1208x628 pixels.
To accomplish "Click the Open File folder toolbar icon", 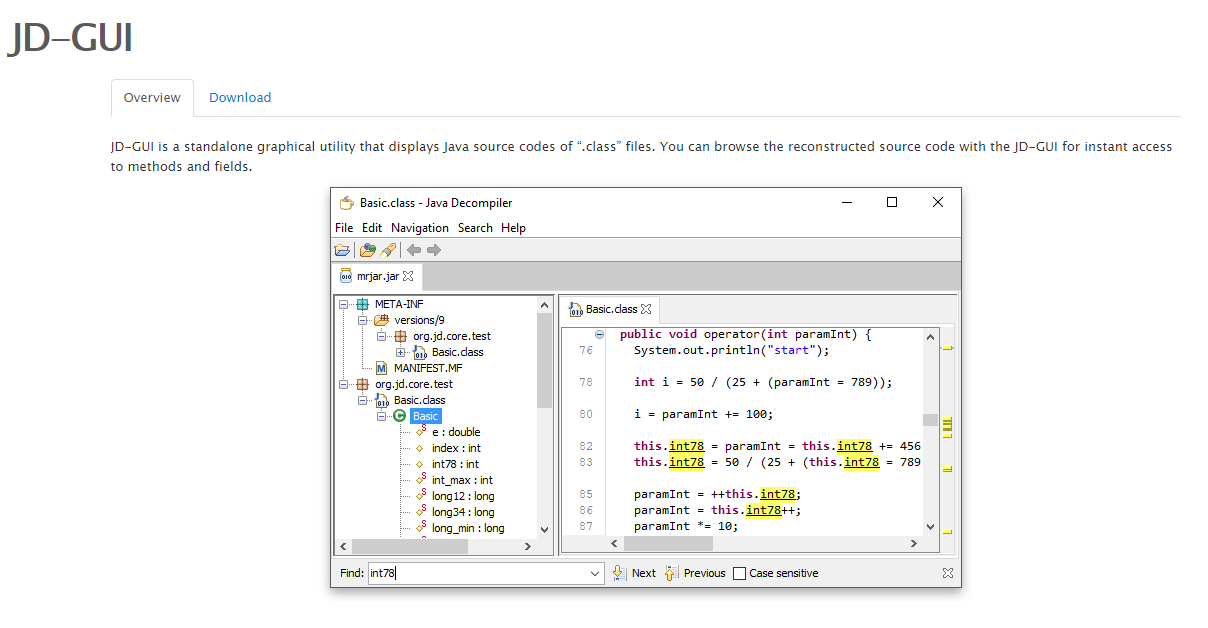I will (x=342, y=250).
